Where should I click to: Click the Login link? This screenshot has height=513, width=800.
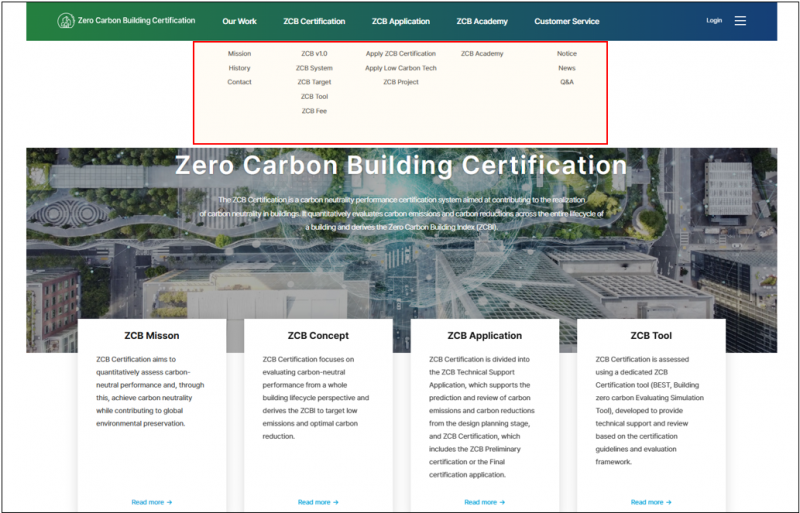(714, 20)
